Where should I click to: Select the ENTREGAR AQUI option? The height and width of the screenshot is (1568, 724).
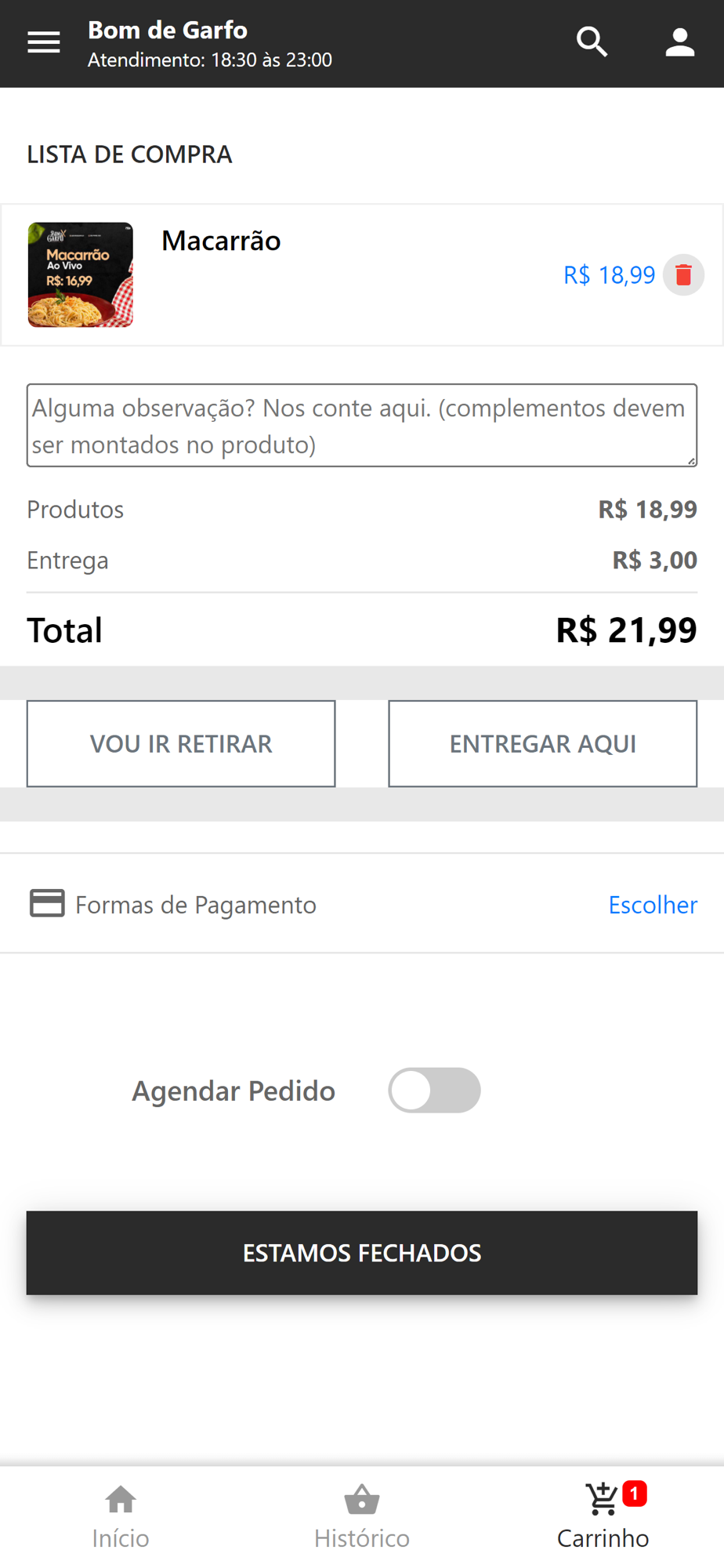(x=542, y=743)
